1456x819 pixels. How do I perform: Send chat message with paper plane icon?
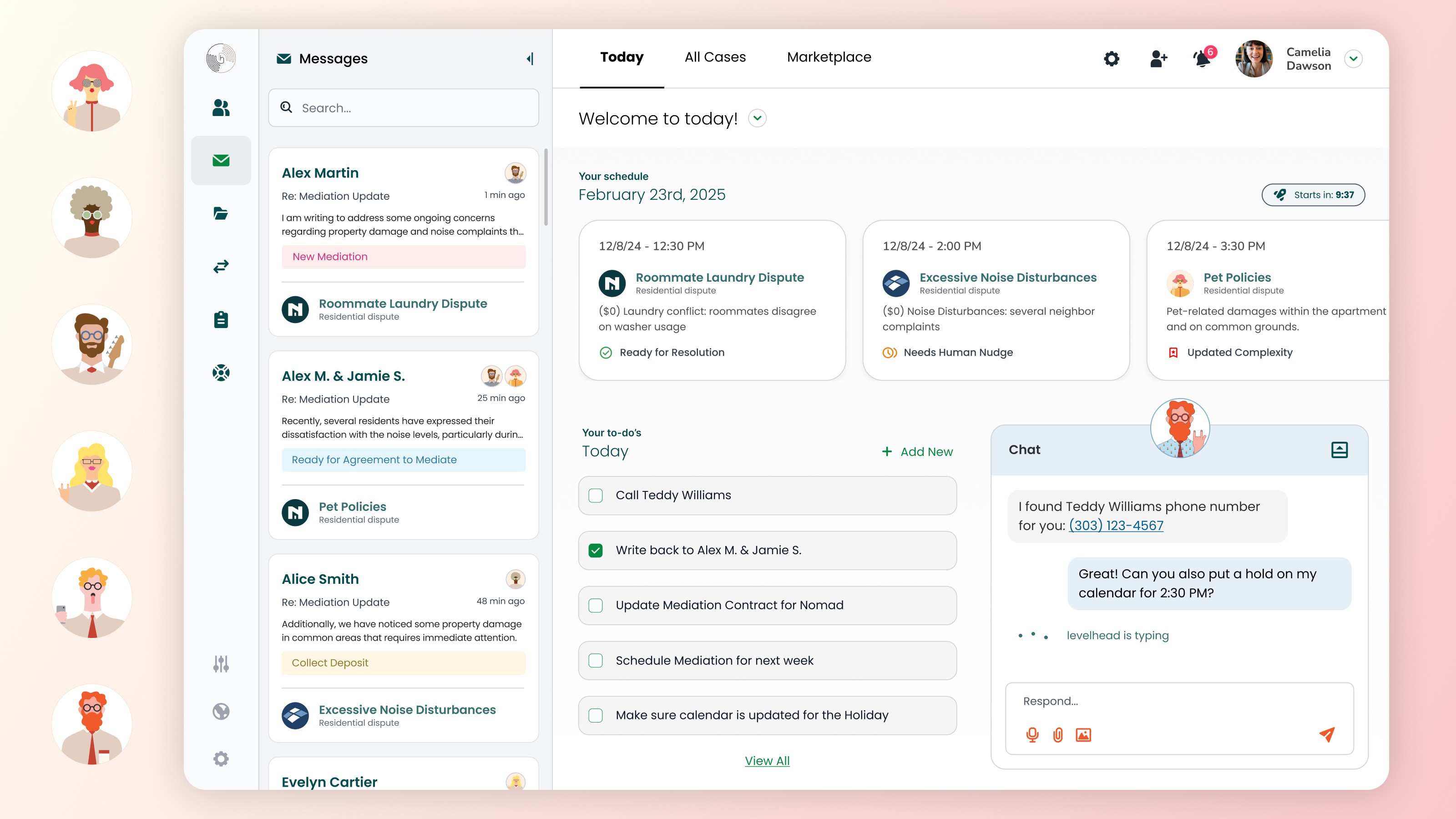pyautogui.click(x=1327, y=734)
